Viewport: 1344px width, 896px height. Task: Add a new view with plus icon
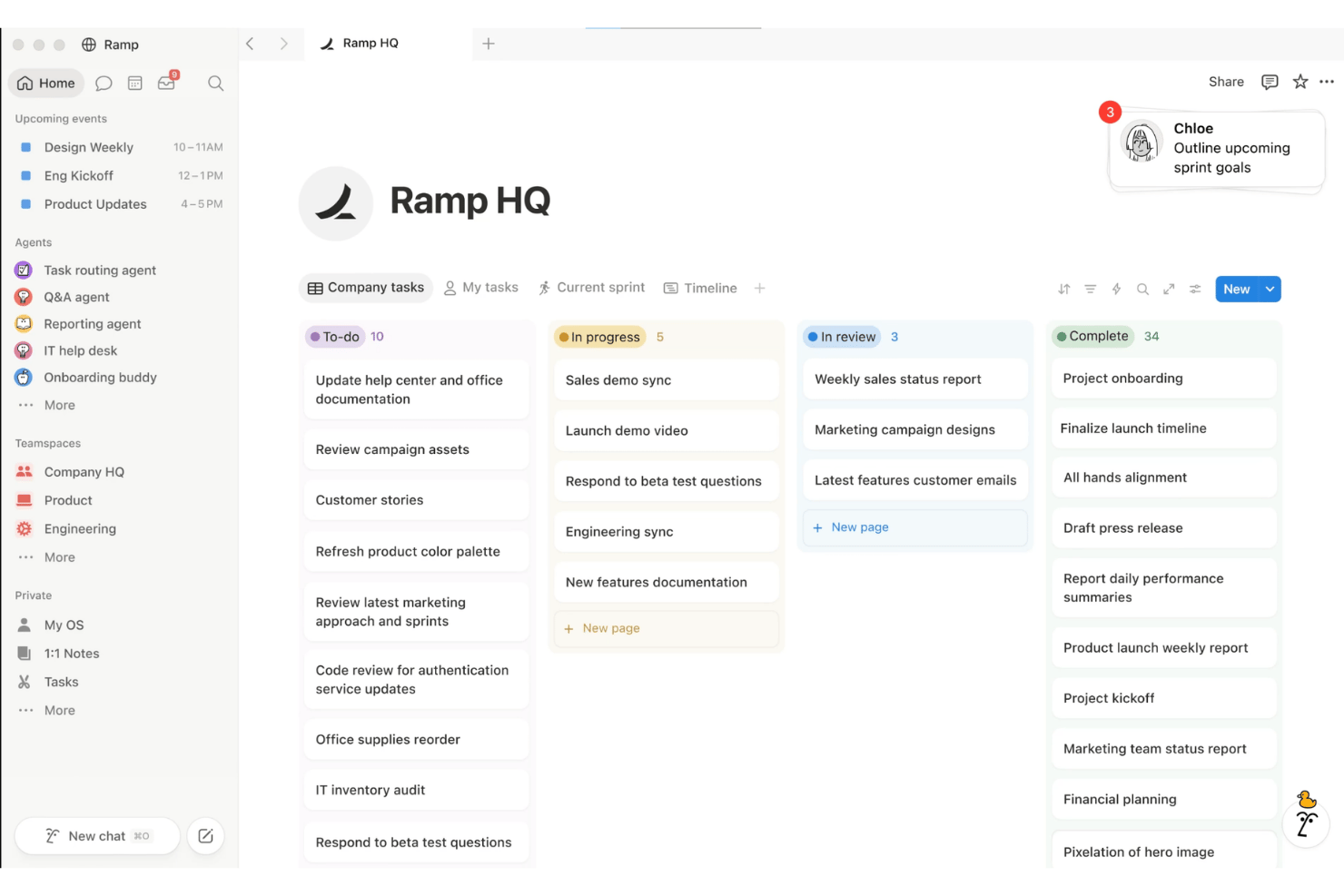[x=760, y=288]
